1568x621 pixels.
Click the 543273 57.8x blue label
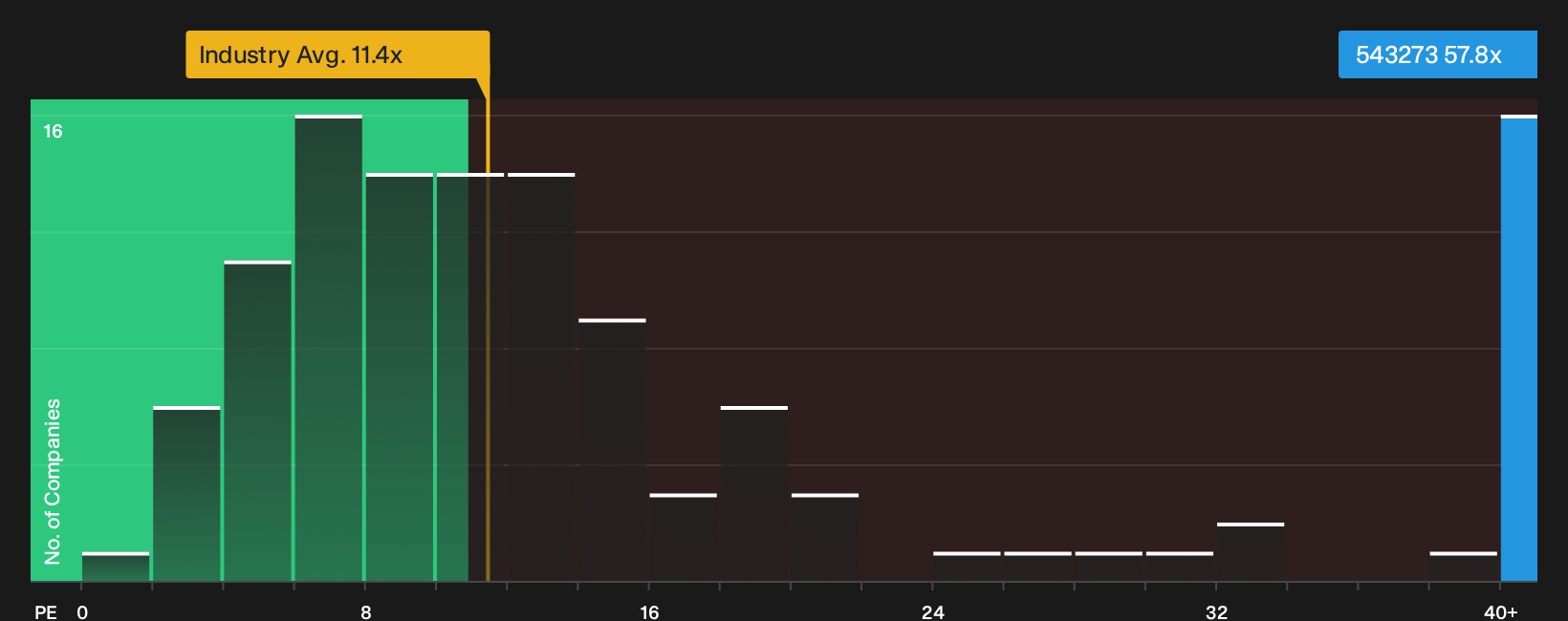(x=1437, y=54)
